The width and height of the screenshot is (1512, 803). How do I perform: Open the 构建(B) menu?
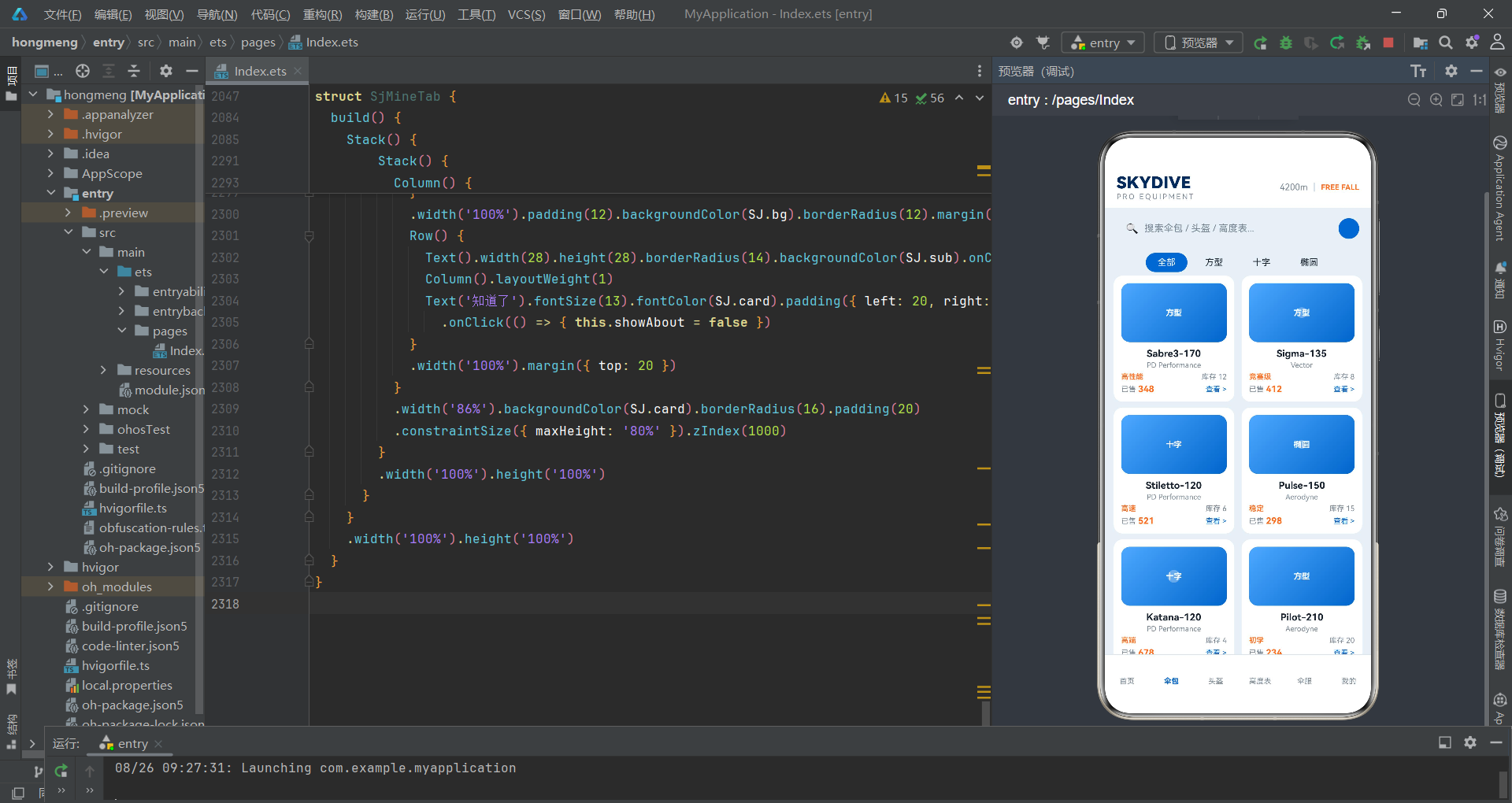[374, 14]
